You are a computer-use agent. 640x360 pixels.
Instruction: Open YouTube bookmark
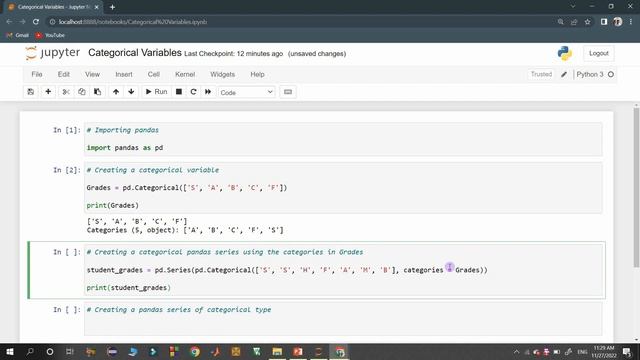coord(50,36)
